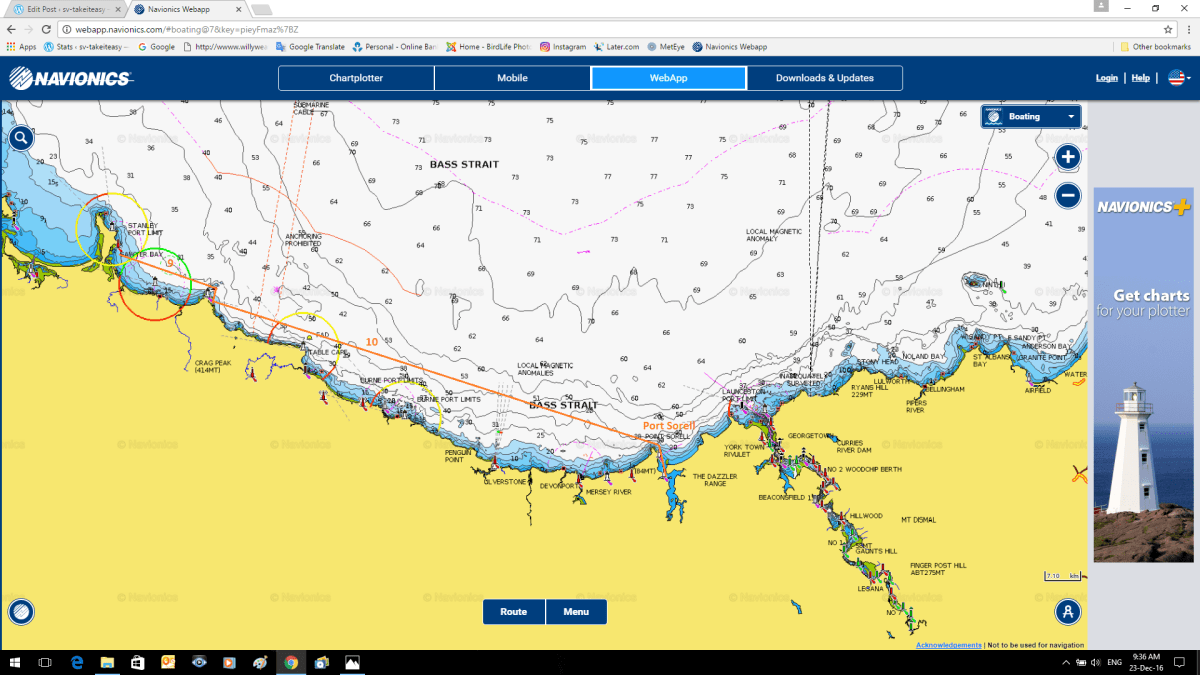Click the Instagram bookmark
This screenshot has width=1200, height=675.
(x=563, y=47)
